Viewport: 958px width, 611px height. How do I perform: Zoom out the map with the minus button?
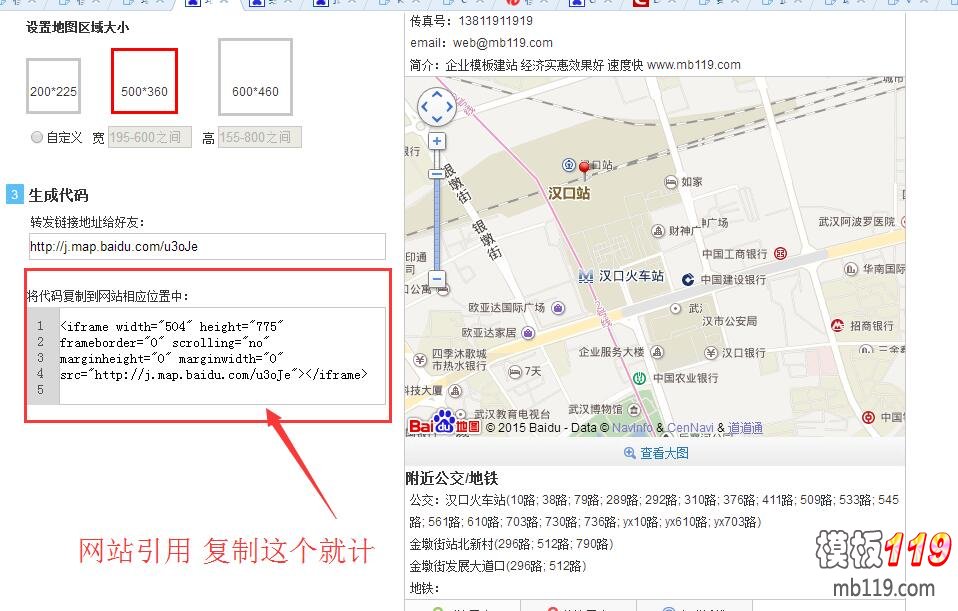point(437,279)
